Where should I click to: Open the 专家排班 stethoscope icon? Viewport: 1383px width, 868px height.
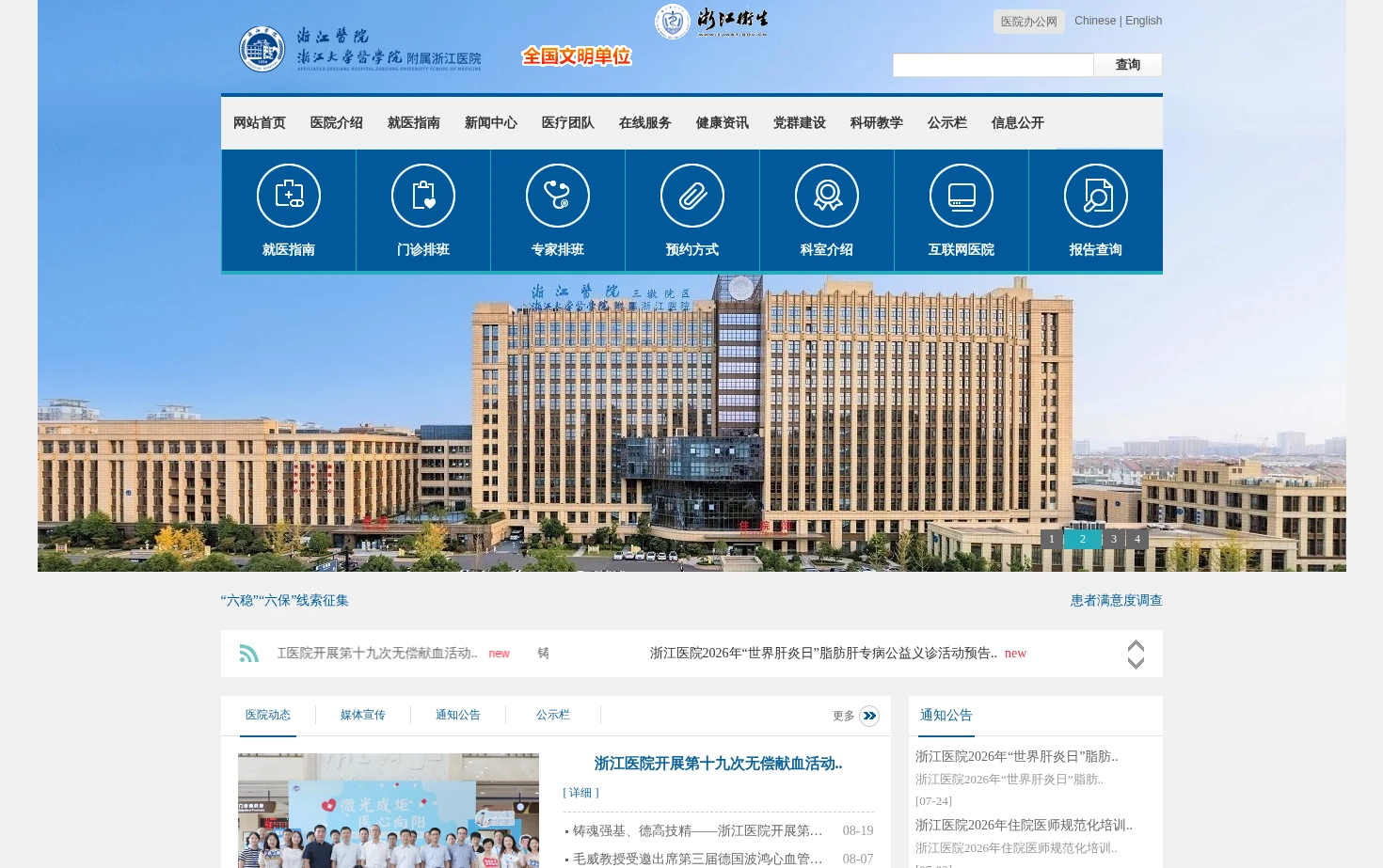point(558,196)
